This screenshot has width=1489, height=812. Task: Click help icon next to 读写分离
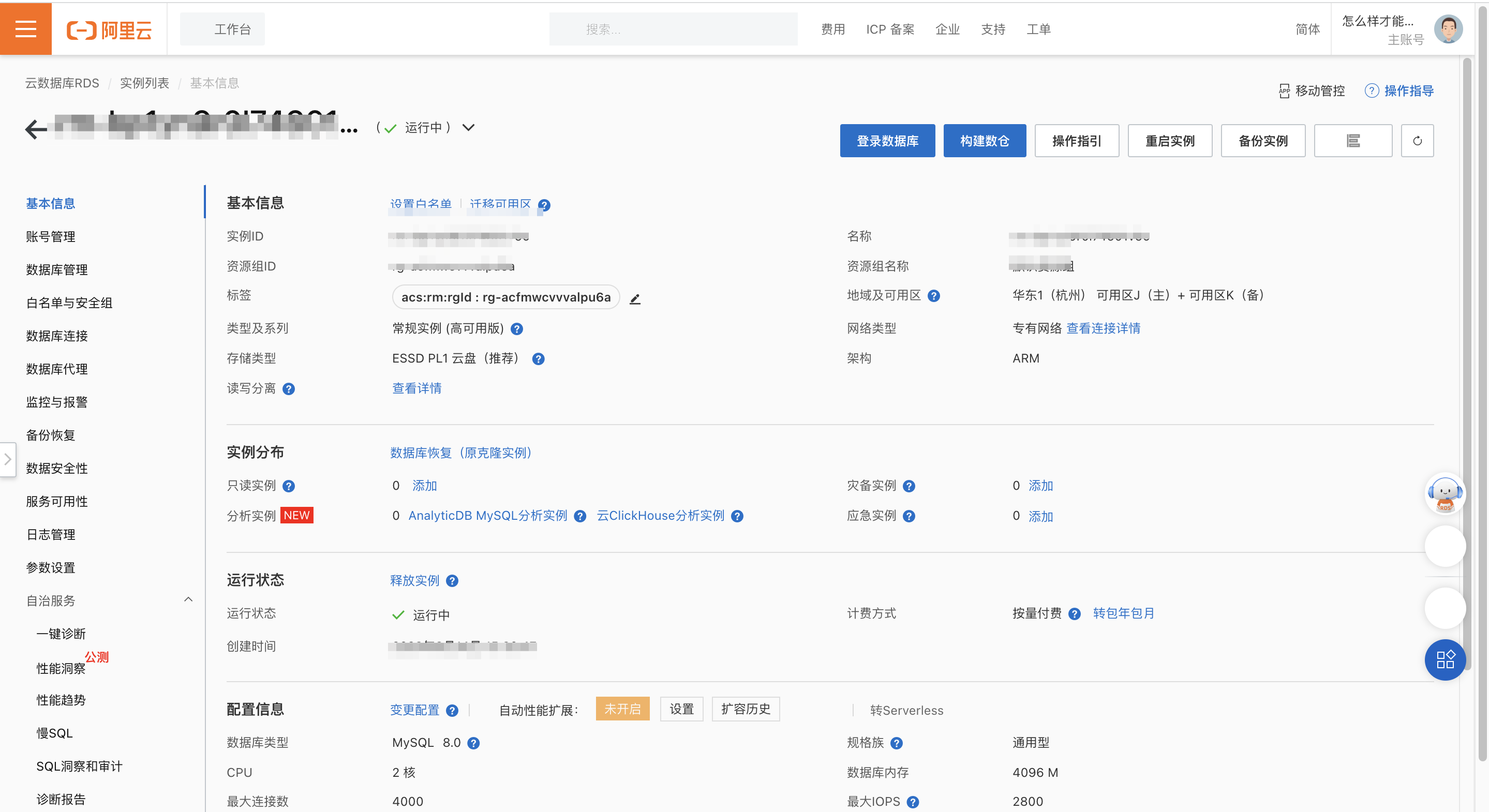[289, 389]
